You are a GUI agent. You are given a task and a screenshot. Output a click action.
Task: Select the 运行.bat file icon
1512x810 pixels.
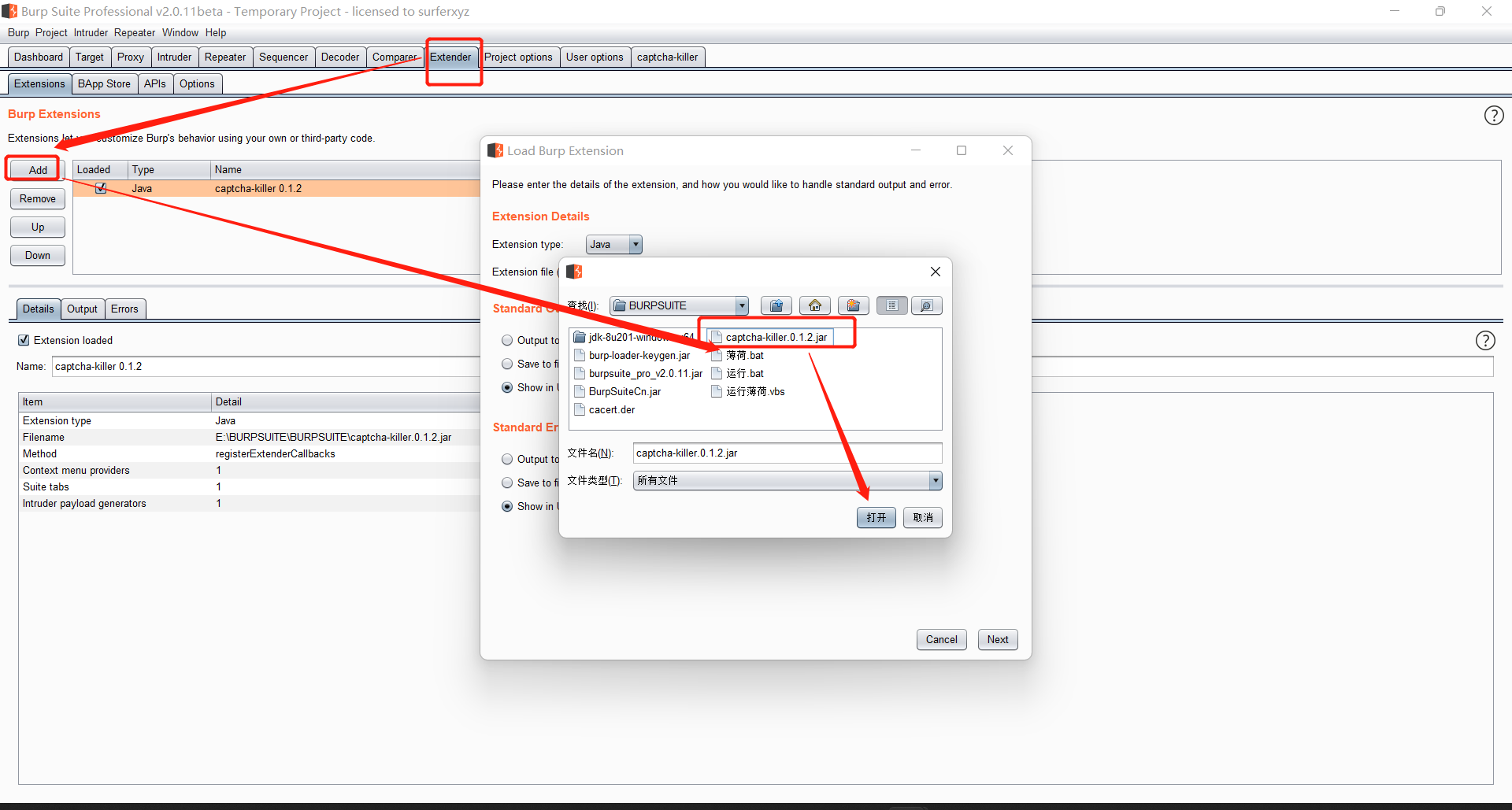(717, 373)
